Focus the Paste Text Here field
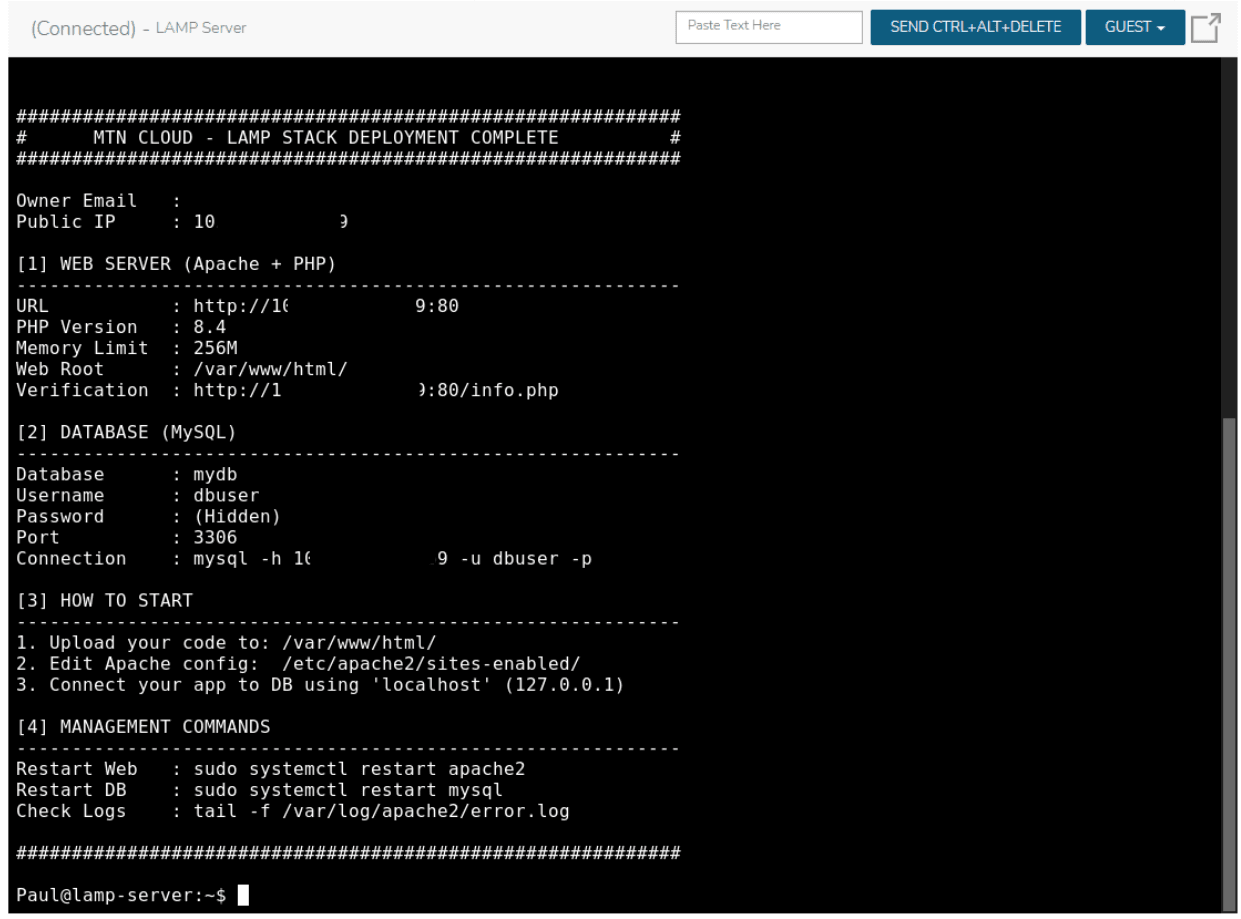The width and height of the screenshot is (1241, 919). [769, 27]
